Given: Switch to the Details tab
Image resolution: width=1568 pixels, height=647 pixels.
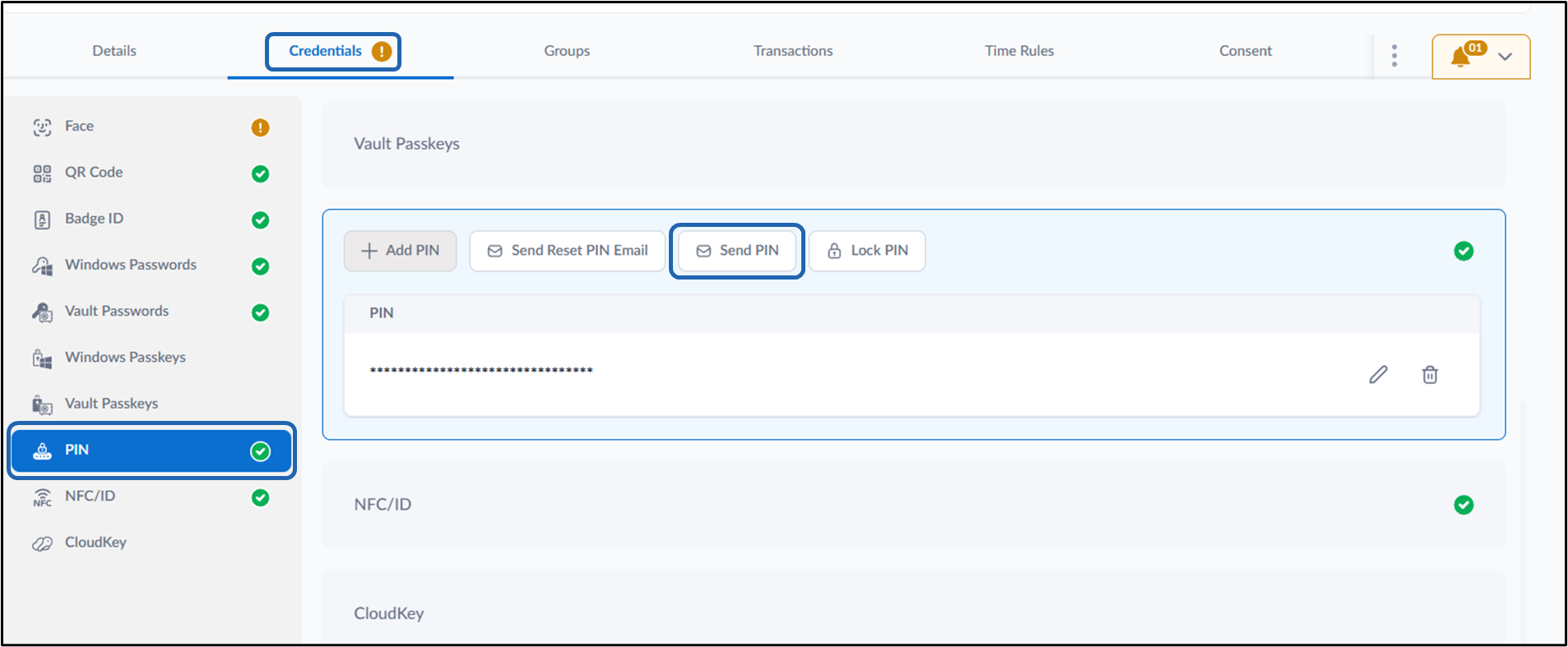Looking at the screenshot, I should coord(114,51).
